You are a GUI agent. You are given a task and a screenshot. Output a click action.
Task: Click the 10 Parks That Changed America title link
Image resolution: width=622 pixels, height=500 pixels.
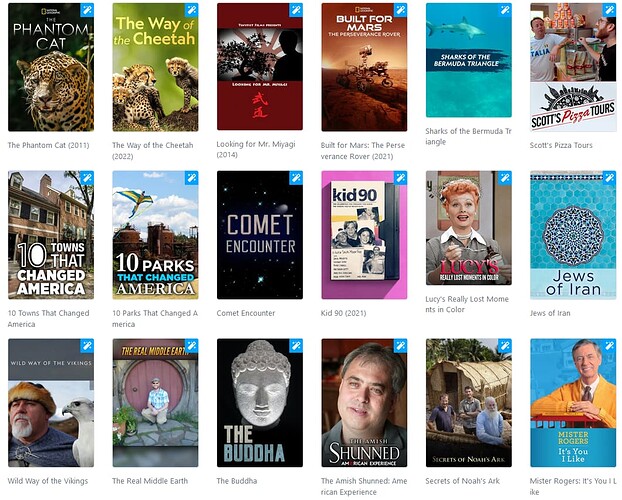click(x=155, y=319)
